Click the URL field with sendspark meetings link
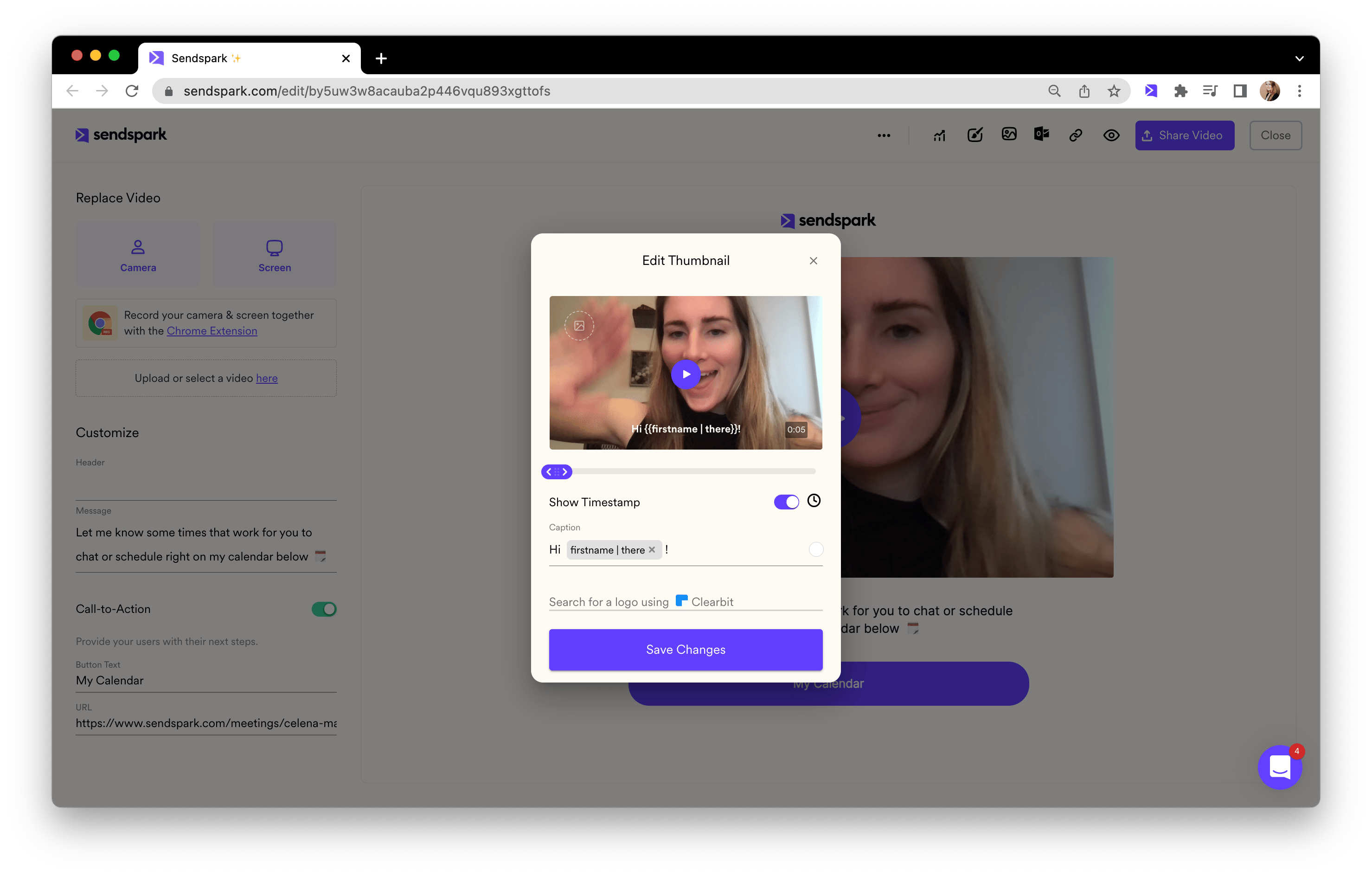Screen dimensions: 1372x876 click(206, 723)
